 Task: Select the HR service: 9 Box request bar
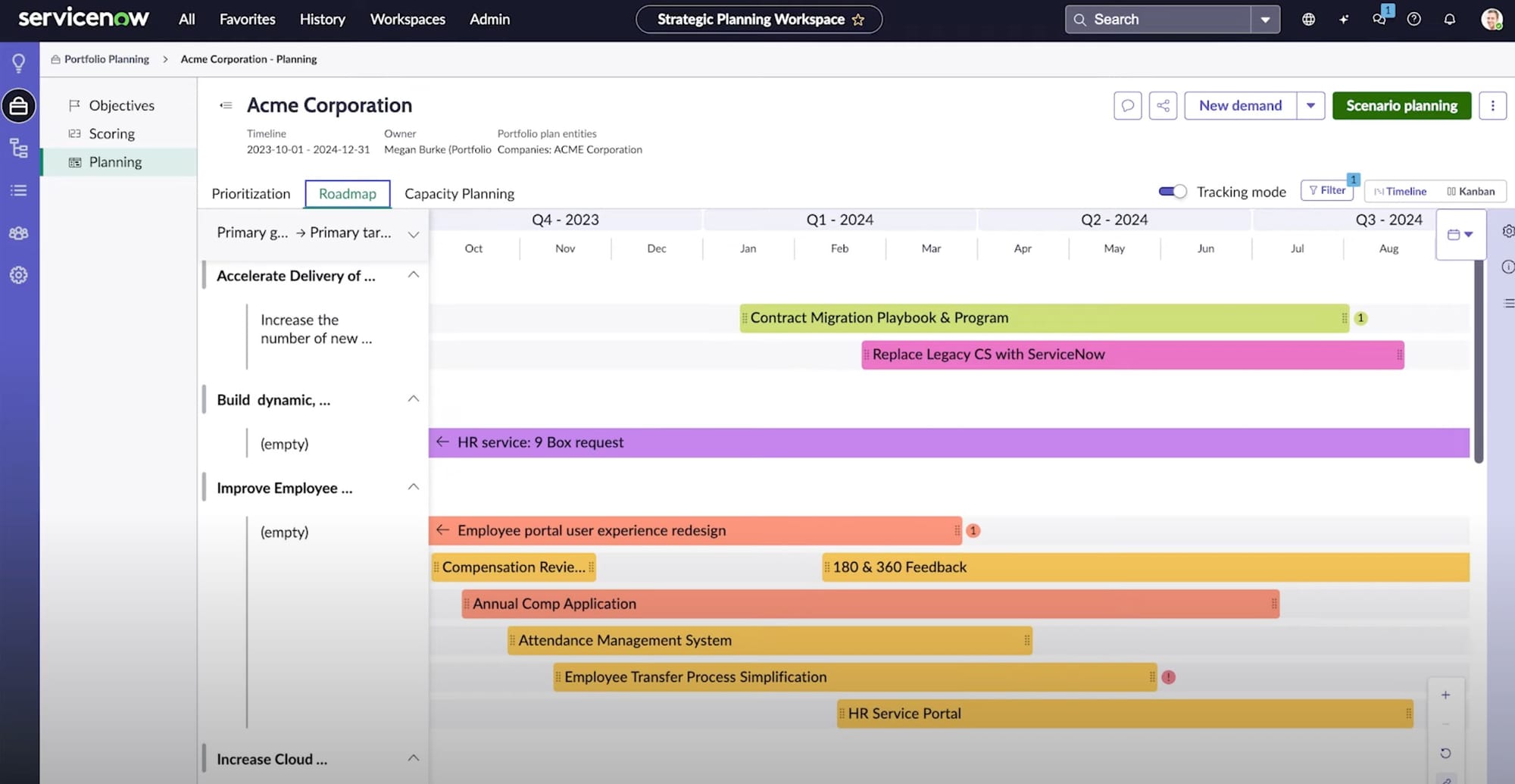coord(949,442)
